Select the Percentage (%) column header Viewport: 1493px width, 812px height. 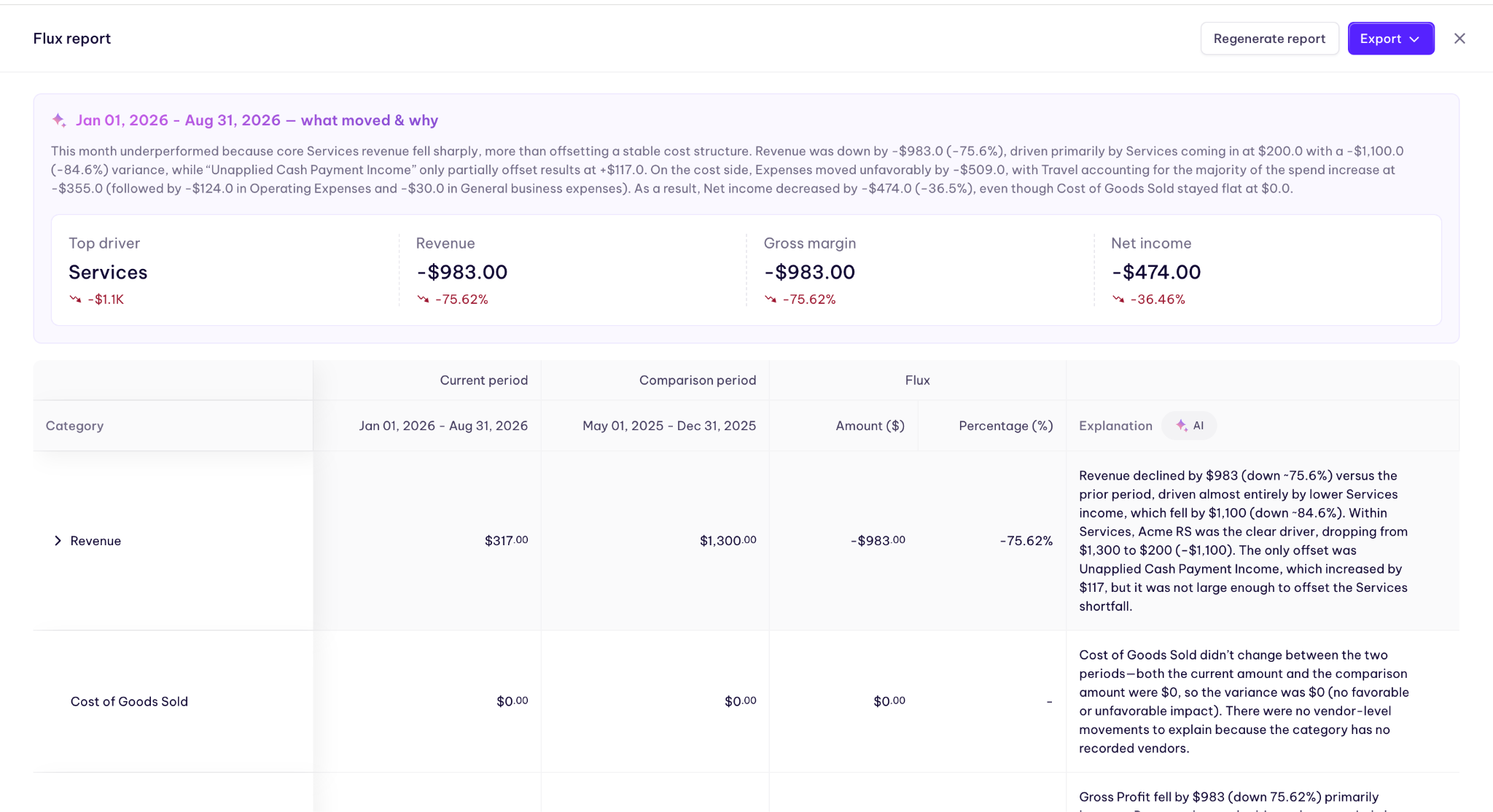(1006, 426)
